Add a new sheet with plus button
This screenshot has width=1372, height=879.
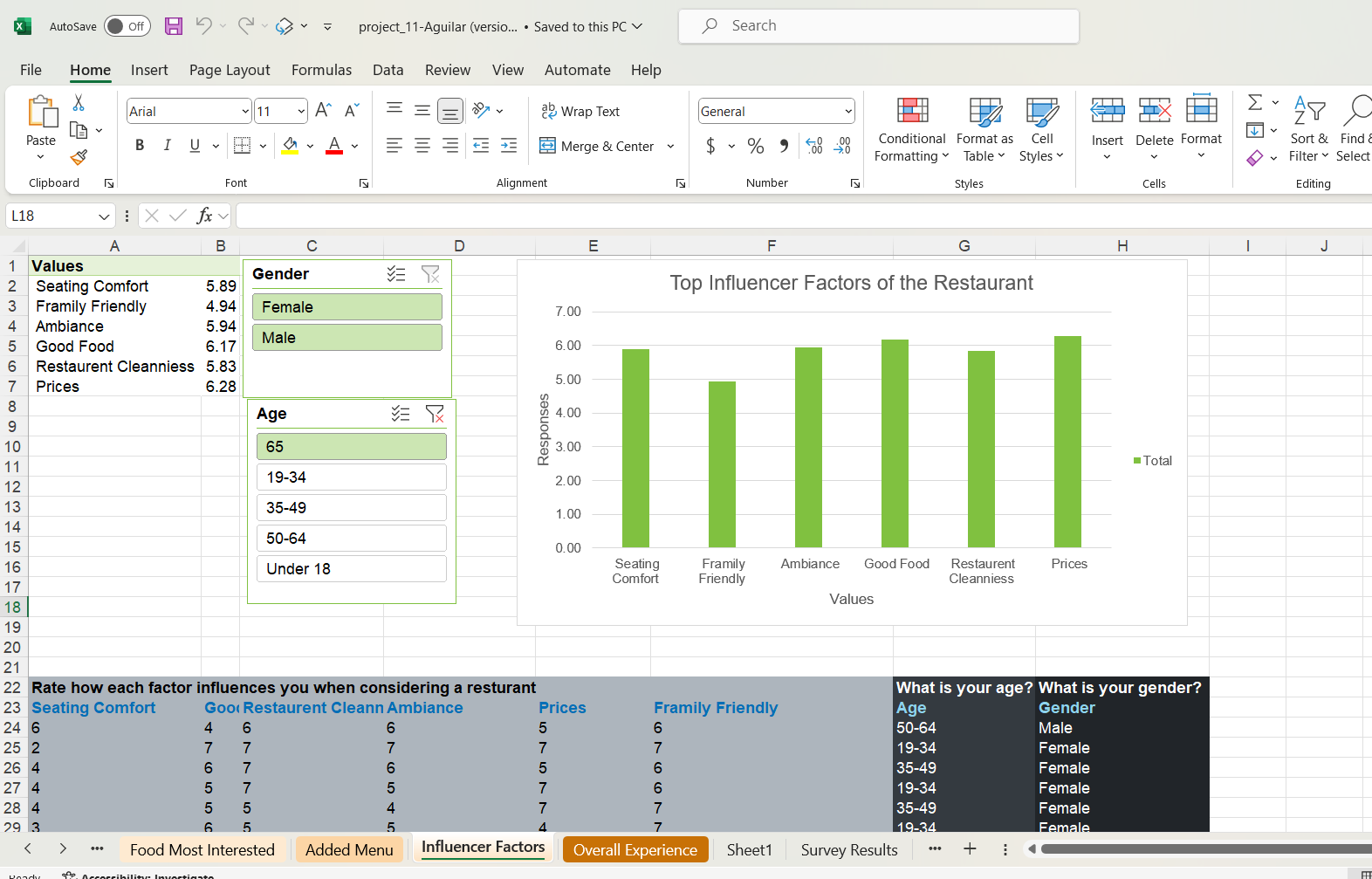970,848
